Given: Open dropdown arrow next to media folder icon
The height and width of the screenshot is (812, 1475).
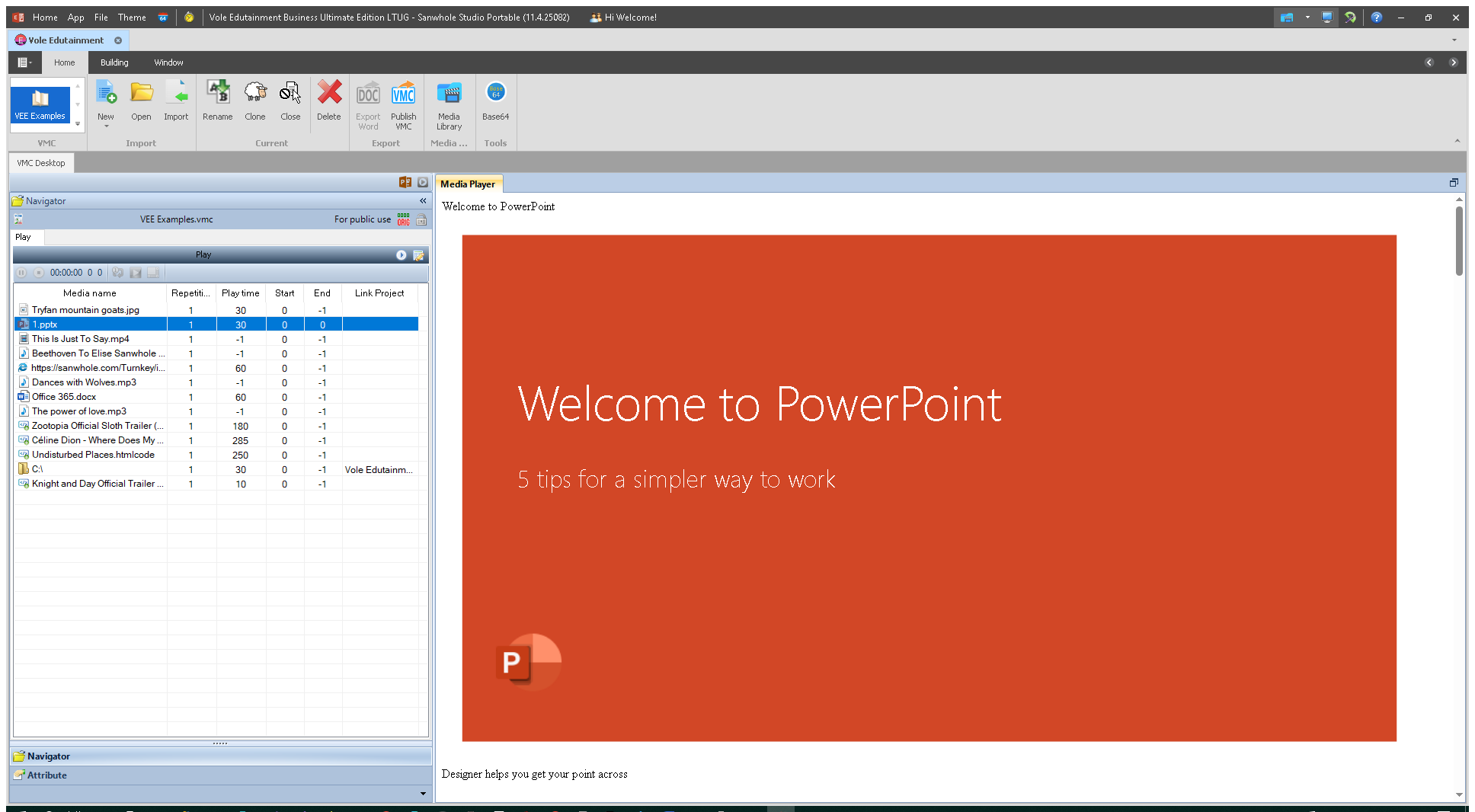Looking at the screenshot, I should pyautogui.click(x=1307, y=17).
